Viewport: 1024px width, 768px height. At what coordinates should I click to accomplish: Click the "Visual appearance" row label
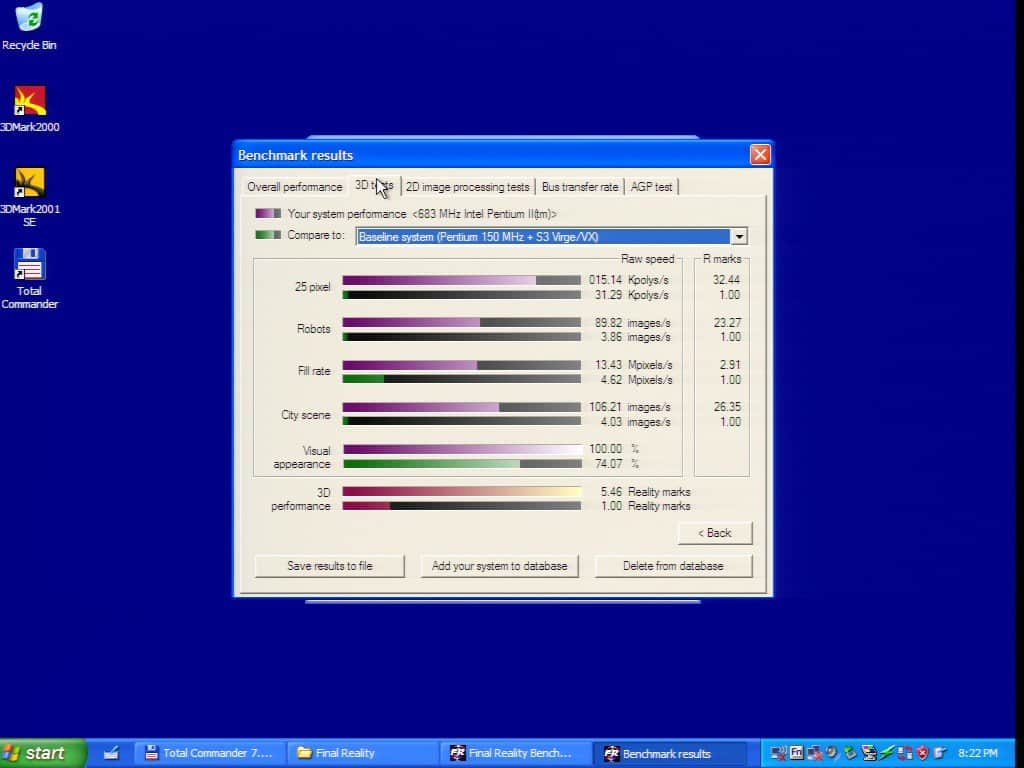point(302,457)
